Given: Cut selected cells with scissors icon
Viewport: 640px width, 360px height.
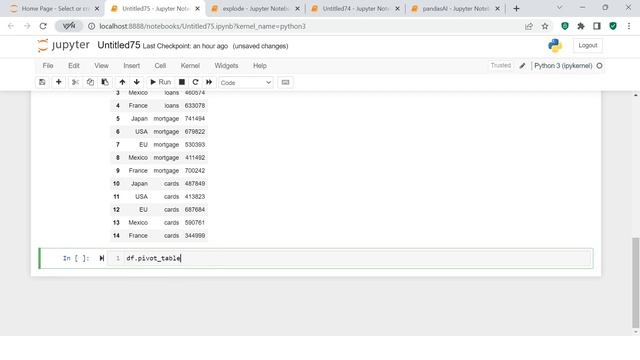Looking at the screenshot, I should pos(75,82).
